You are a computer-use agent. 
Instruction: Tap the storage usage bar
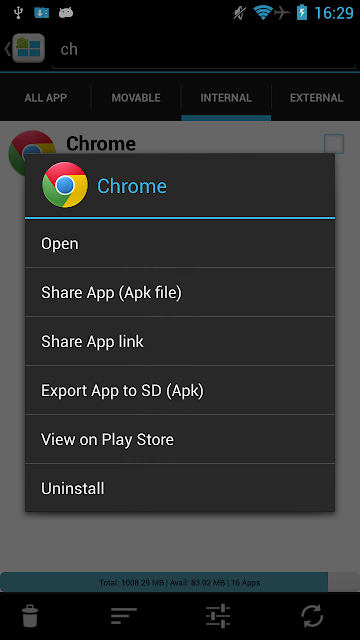pyautogui.click(x=180, y=582)
